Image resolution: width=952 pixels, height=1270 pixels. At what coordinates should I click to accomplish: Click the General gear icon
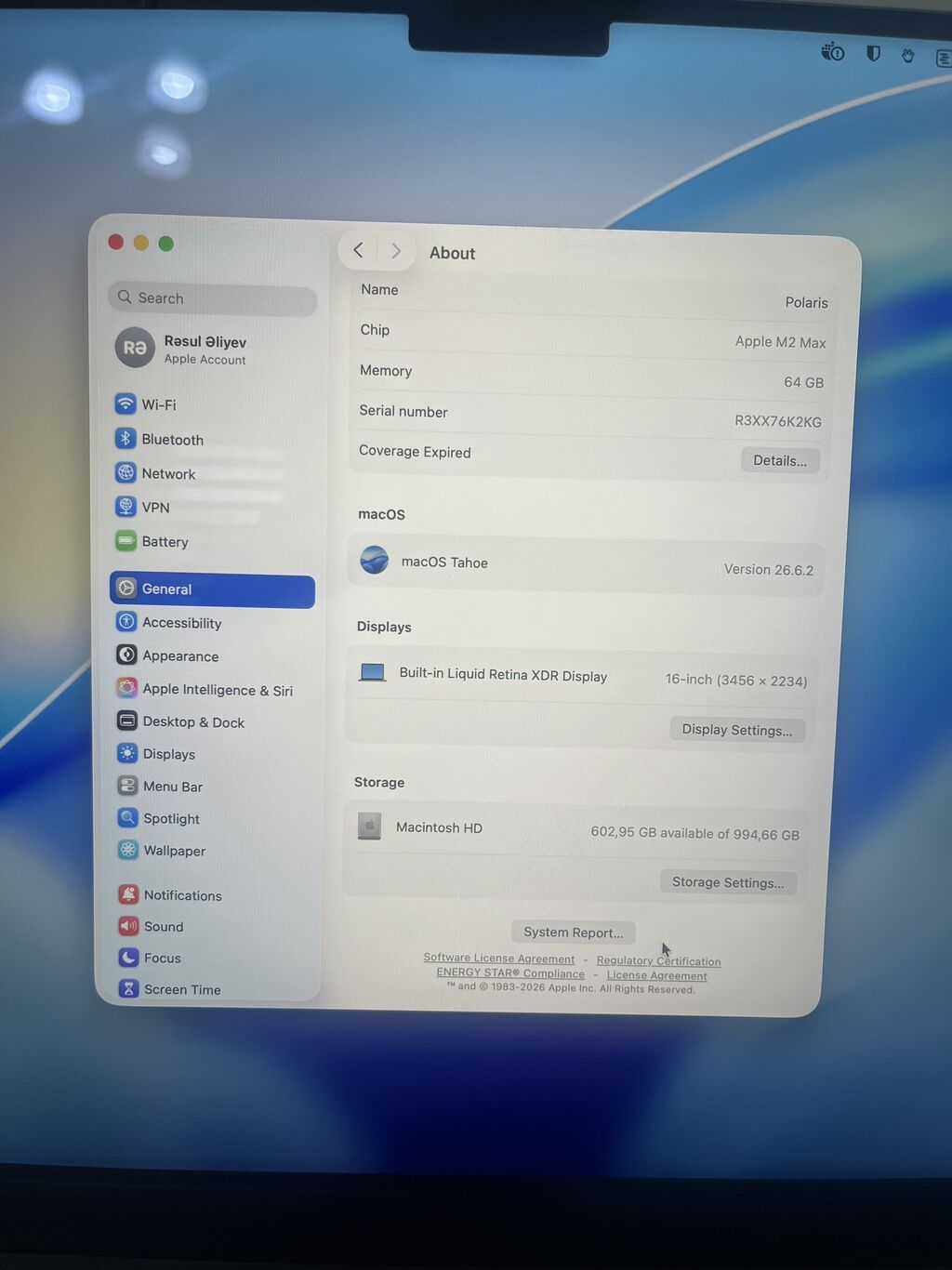pos(126,589)
